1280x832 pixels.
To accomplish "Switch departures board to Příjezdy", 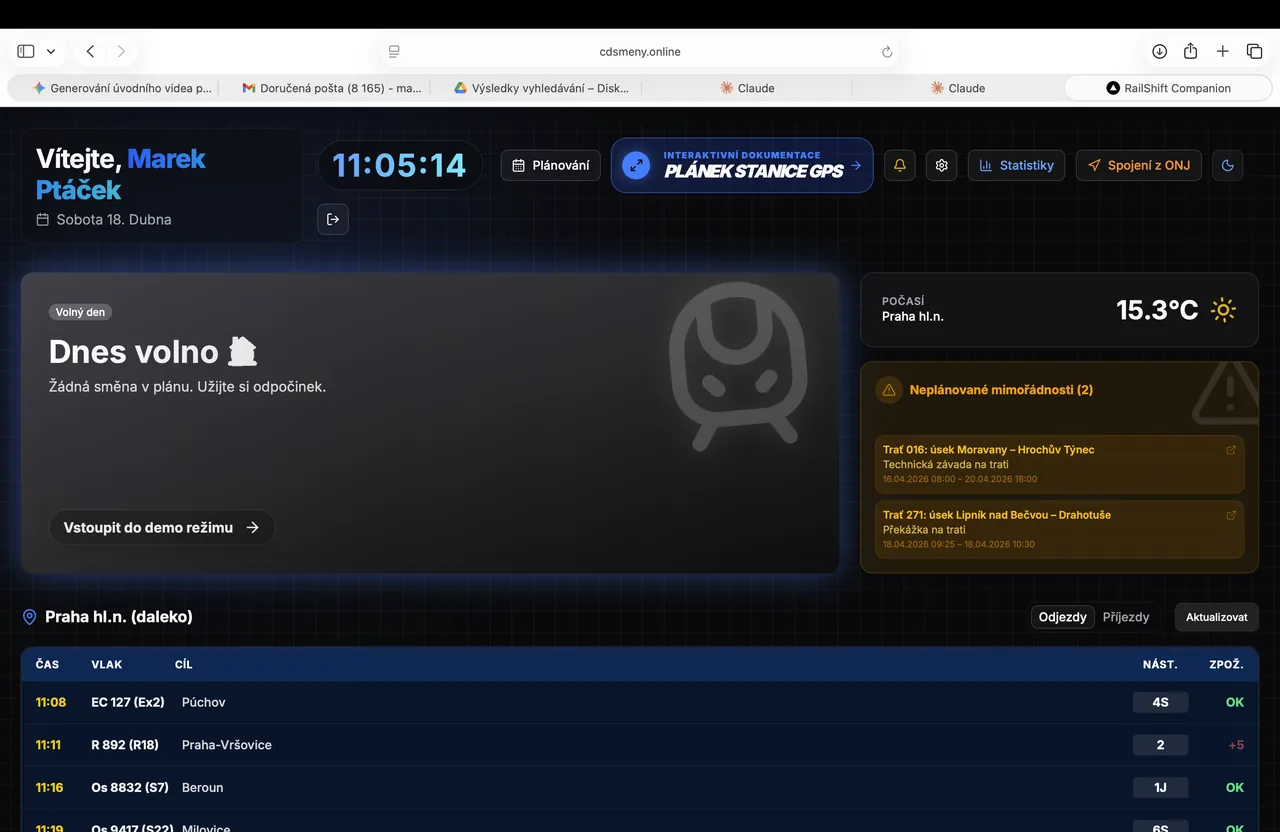I will tap(1126, 617).
